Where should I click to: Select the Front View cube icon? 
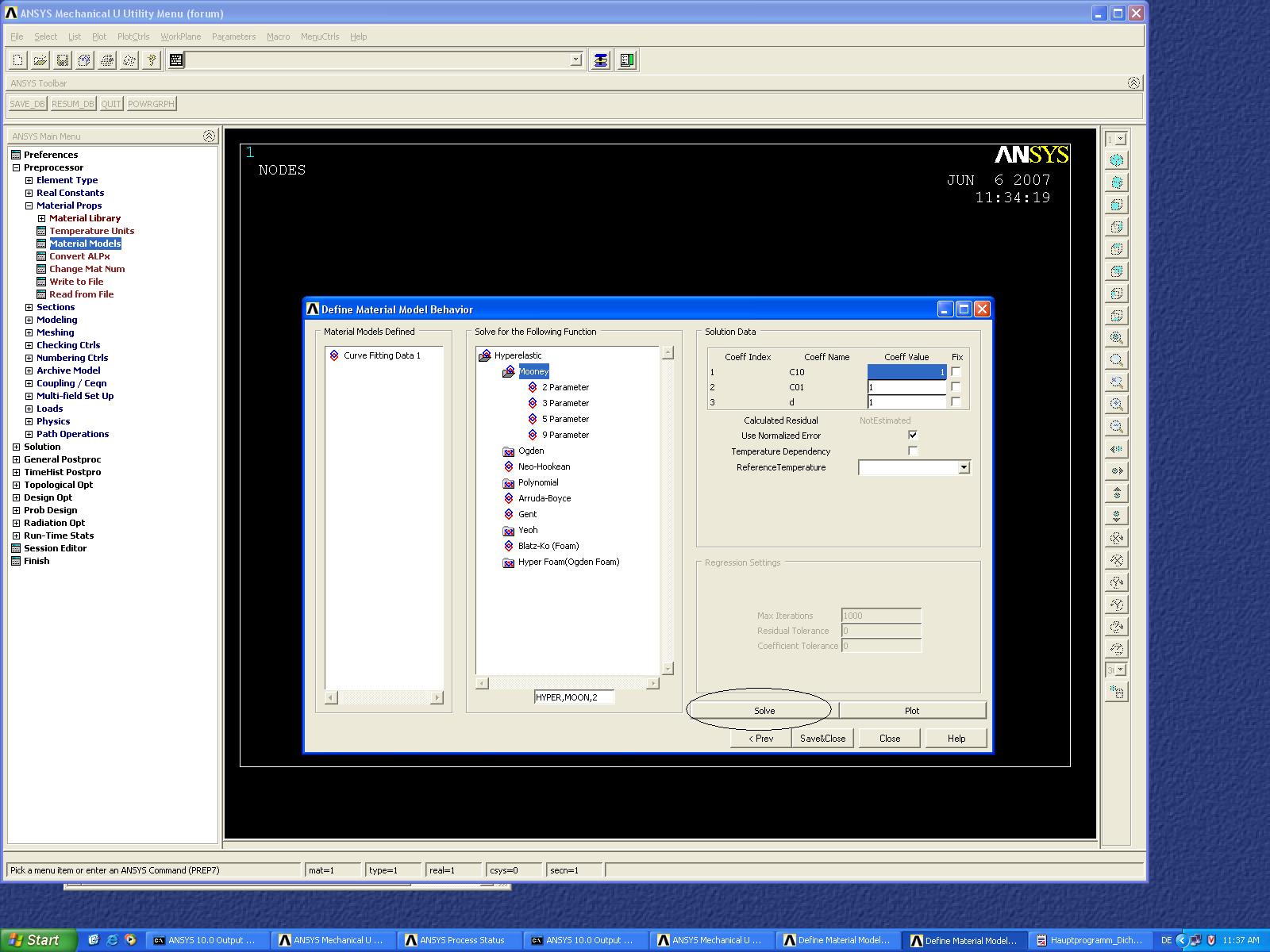tap(1117, 205)
